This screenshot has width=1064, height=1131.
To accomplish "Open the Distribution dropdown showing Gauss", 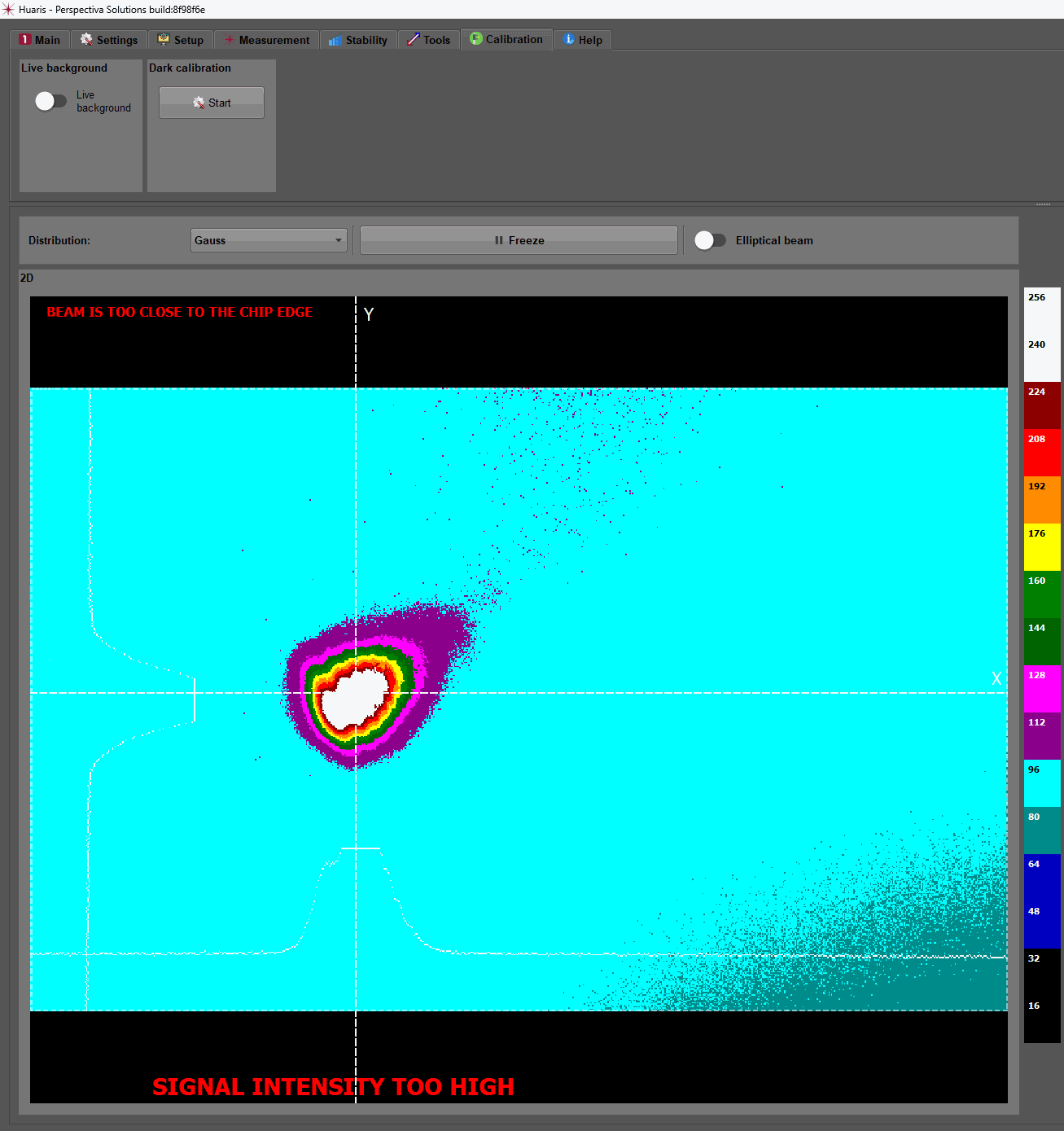I will 269,240.
